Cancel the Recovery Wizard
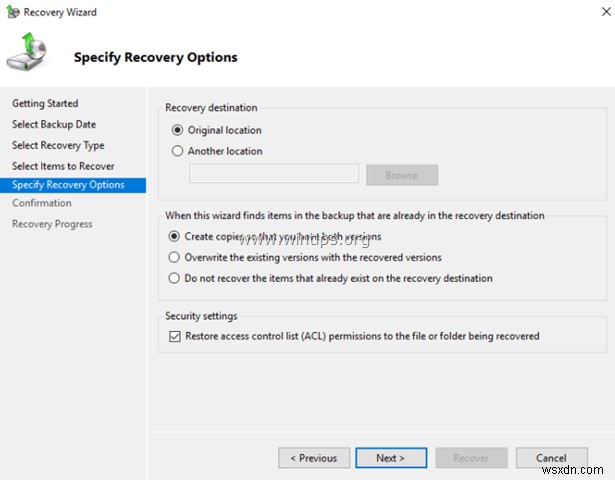The width and height of the screenshot is (615, 480). (551, 458)
